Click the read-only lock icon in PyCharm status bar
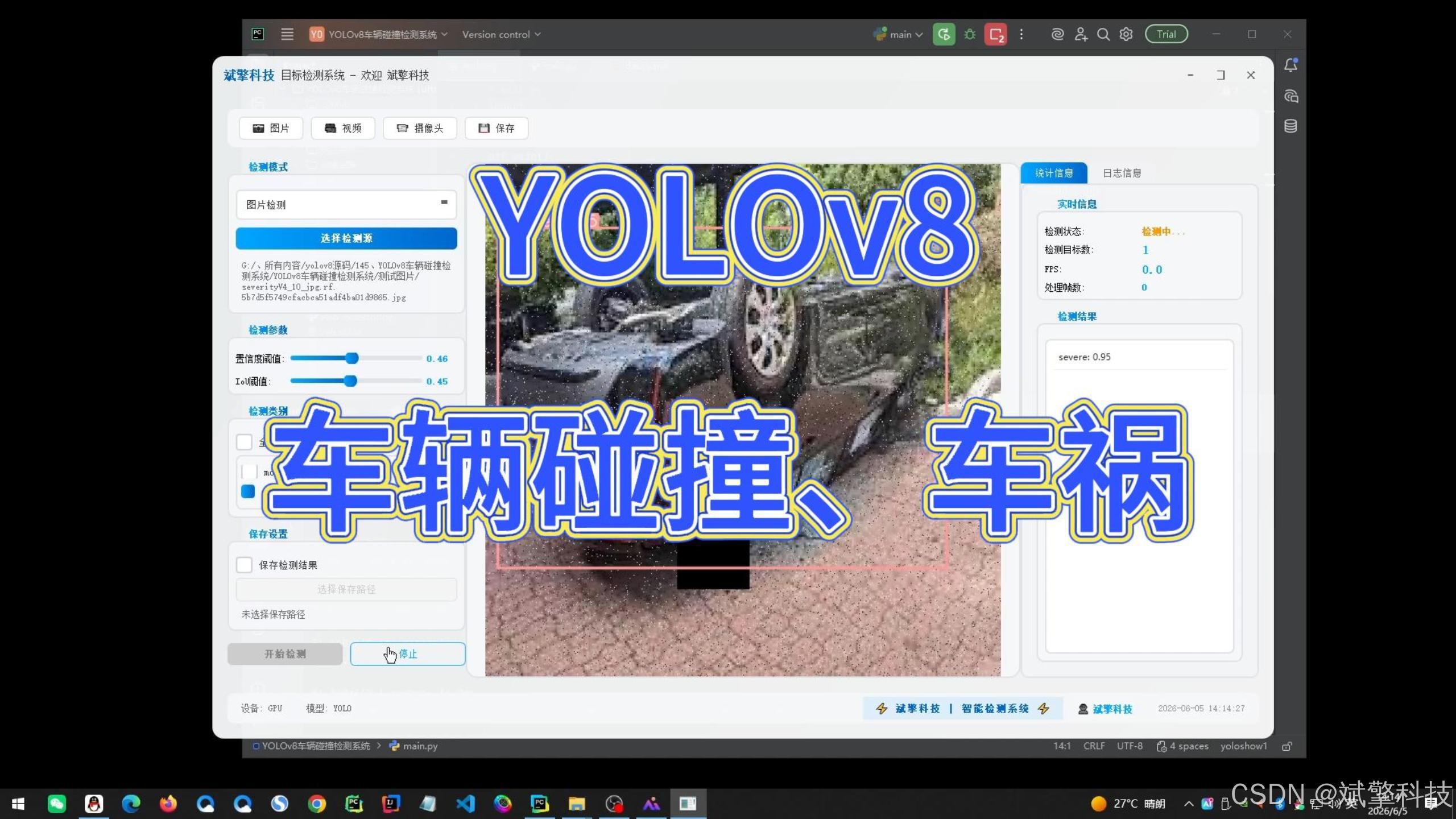Image resolution: width=1456 pixels, height=819 pixels. [x=1287, y=746]
